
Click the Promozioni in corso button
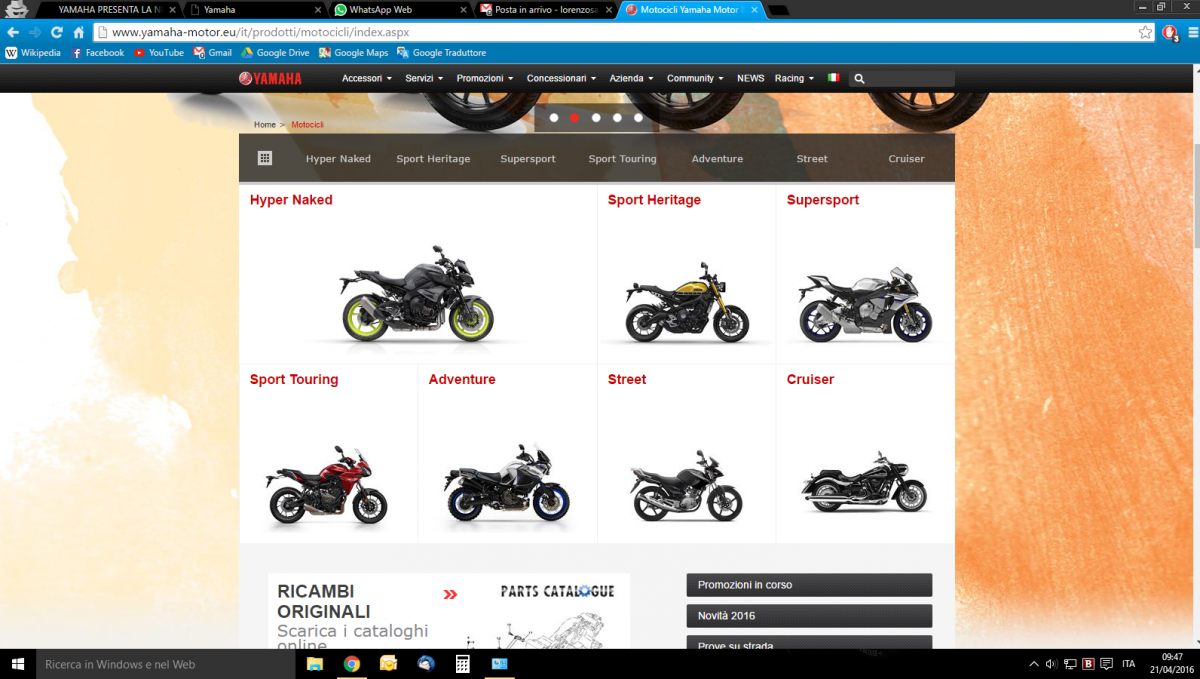pyautogui.click(x=809, y=585)
